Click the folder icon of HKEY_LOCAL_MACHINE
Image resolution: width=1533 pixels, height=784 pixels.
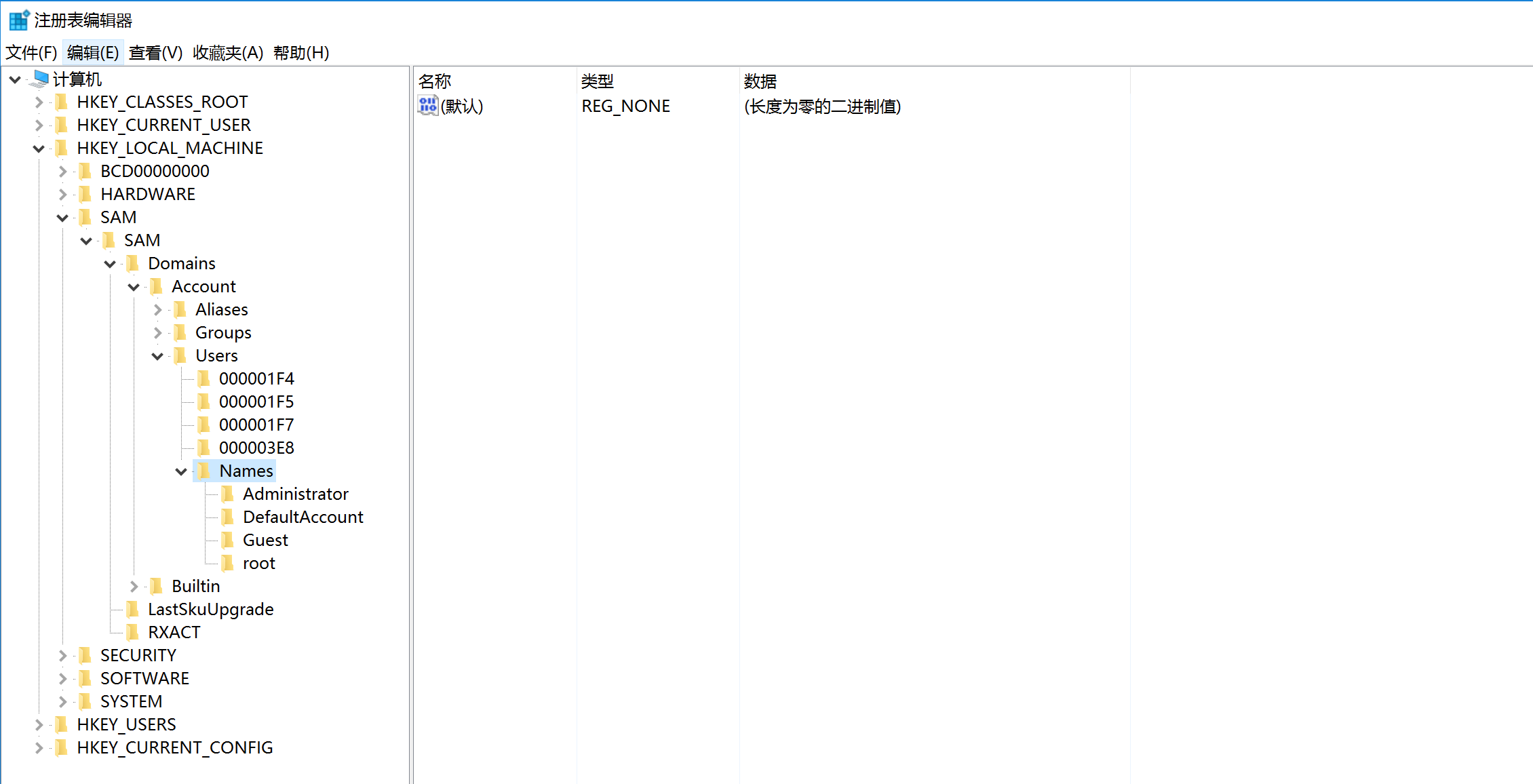62,148
